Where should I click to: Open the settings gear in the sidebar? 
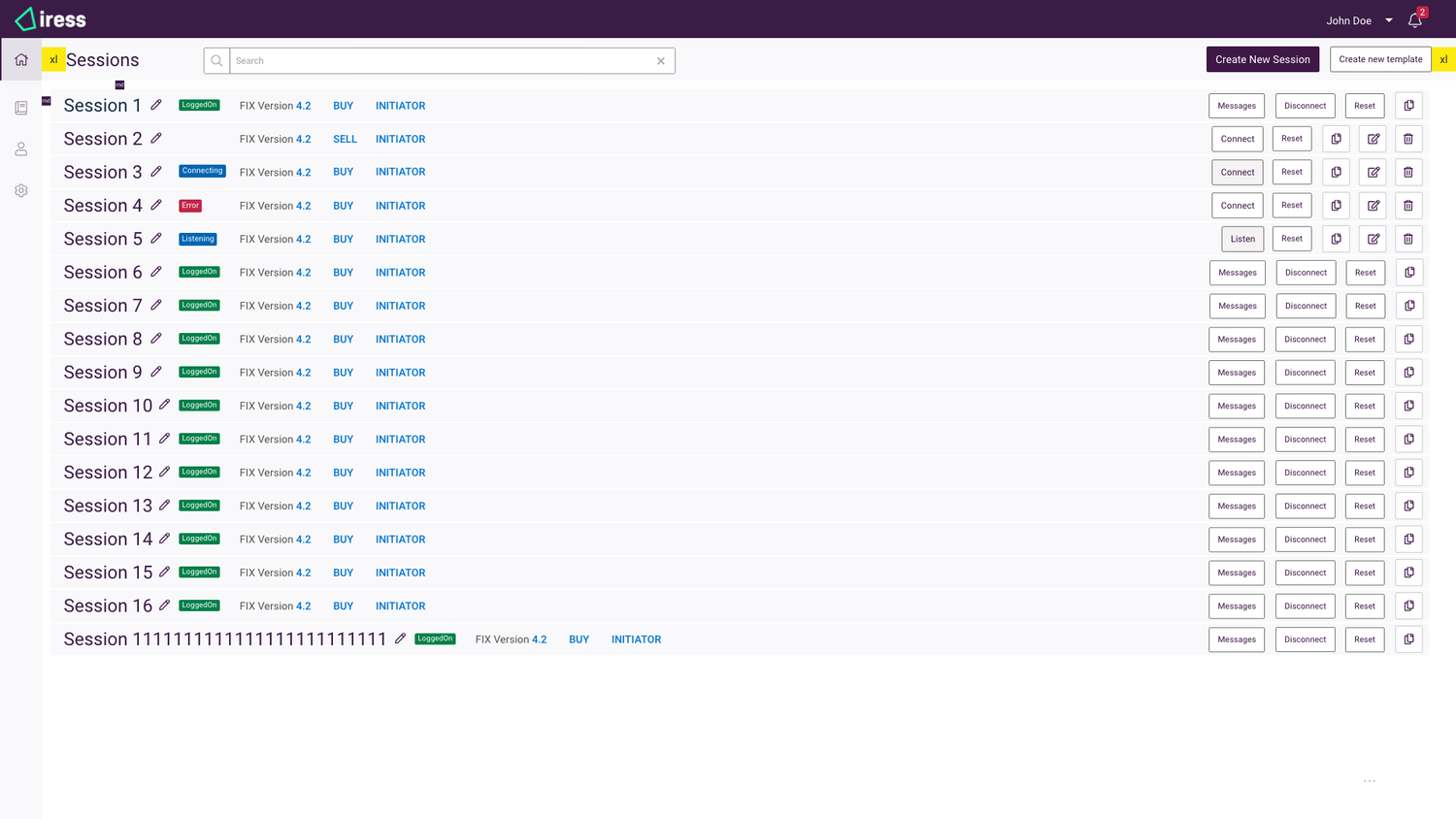click(21, 191)
